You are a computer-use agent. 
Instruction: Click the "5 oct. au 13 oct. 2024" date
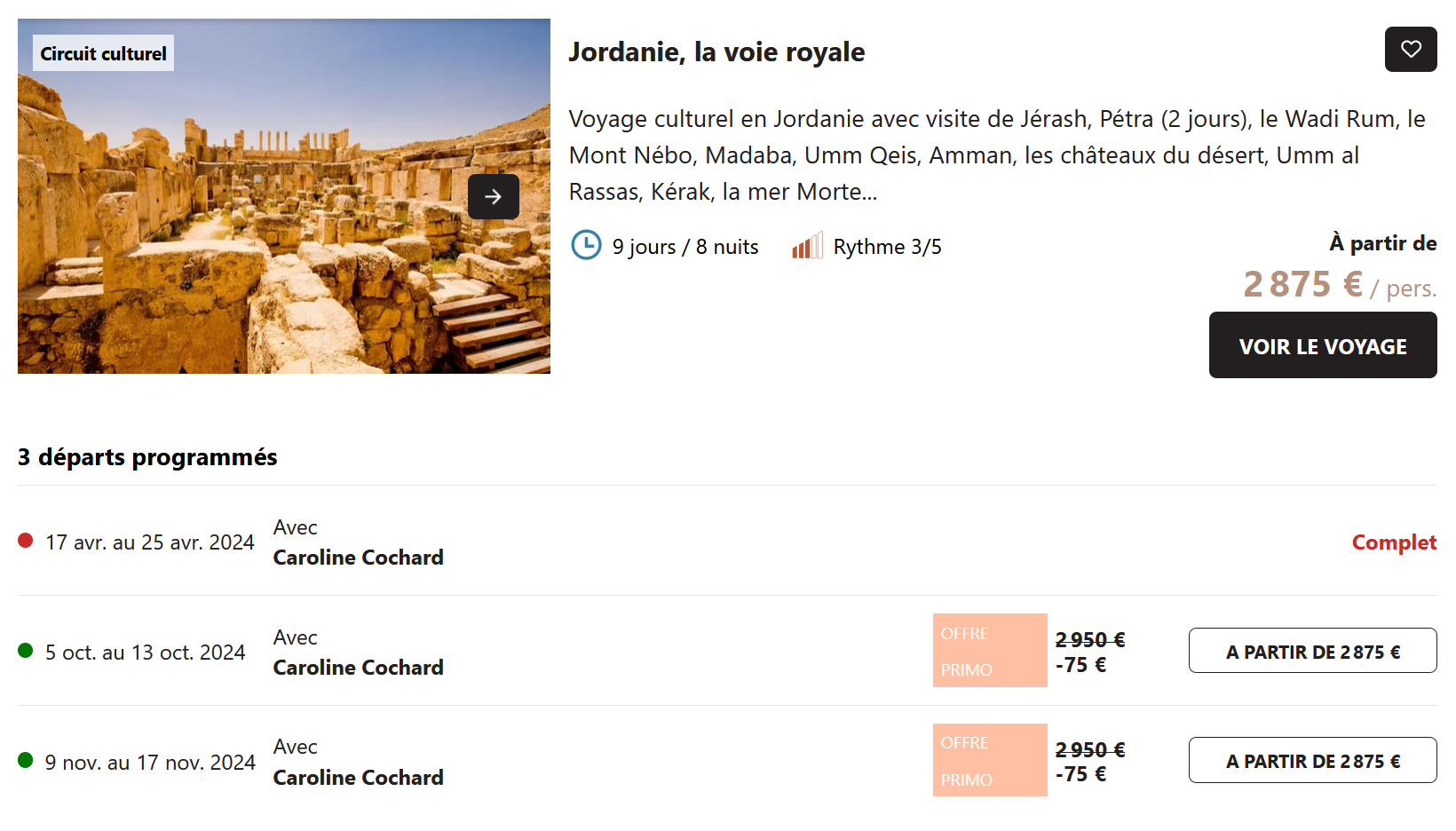click(146, 653)
